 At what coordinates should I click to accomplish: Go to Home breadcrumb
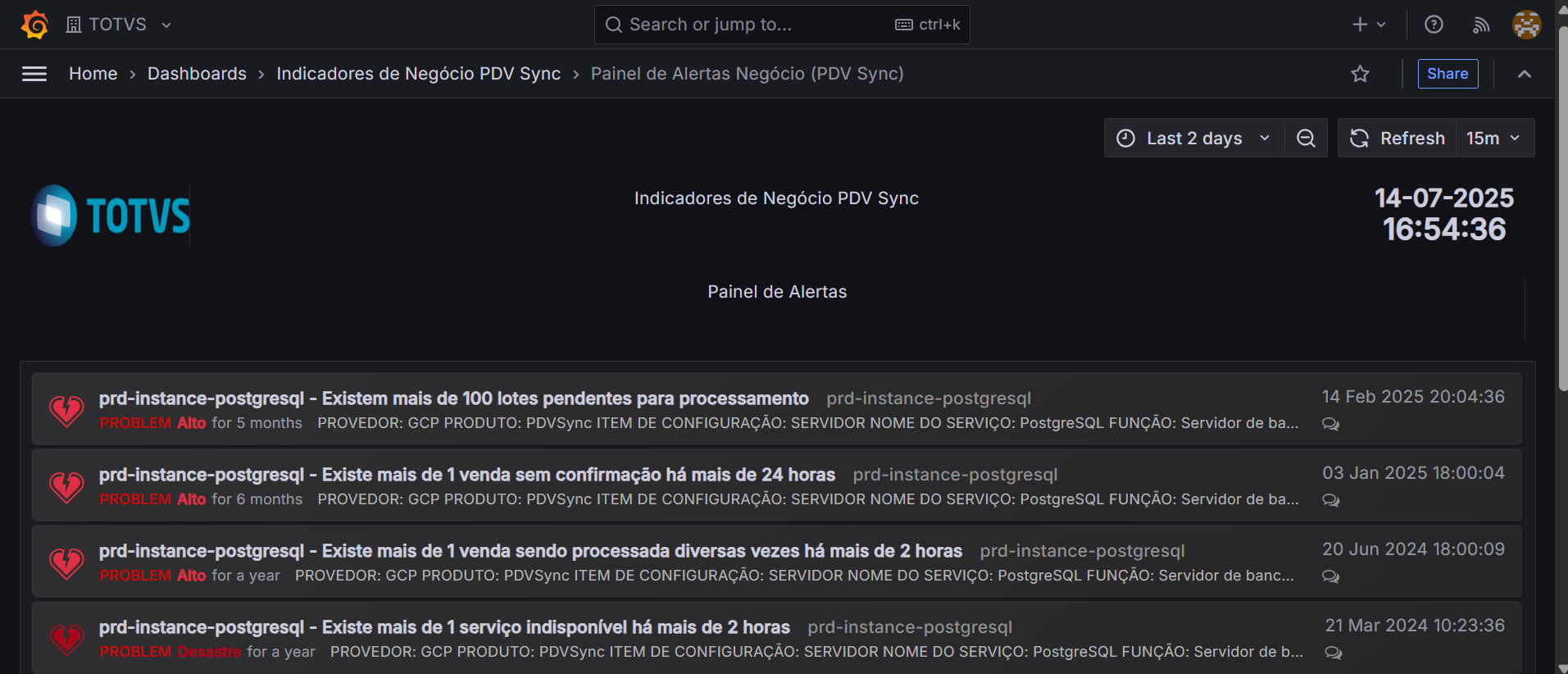[93, 74]
